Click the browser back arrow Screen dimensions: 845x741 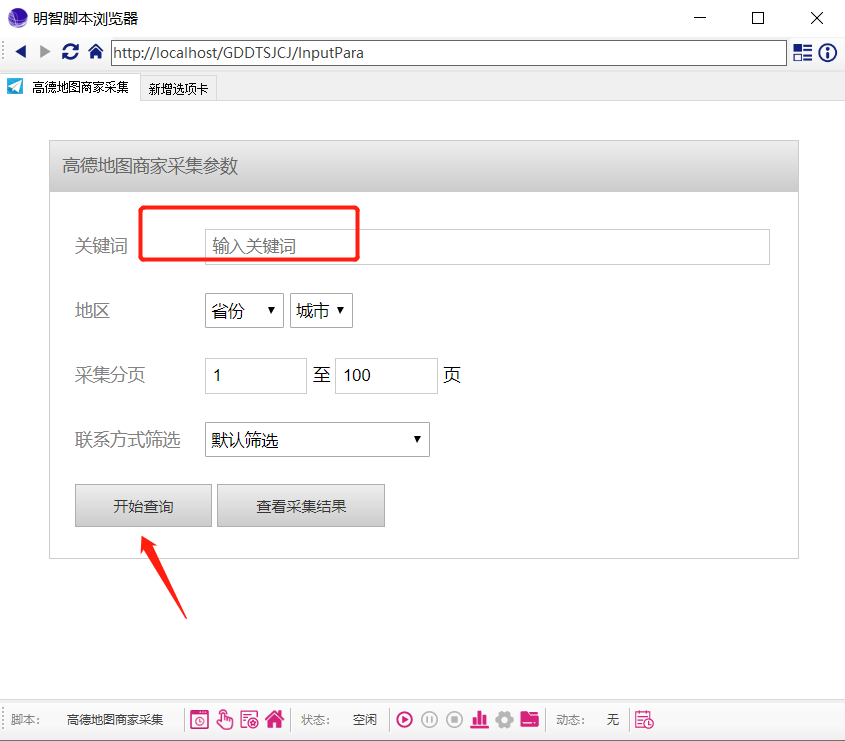pyautogui.click(x=21, y=52)
